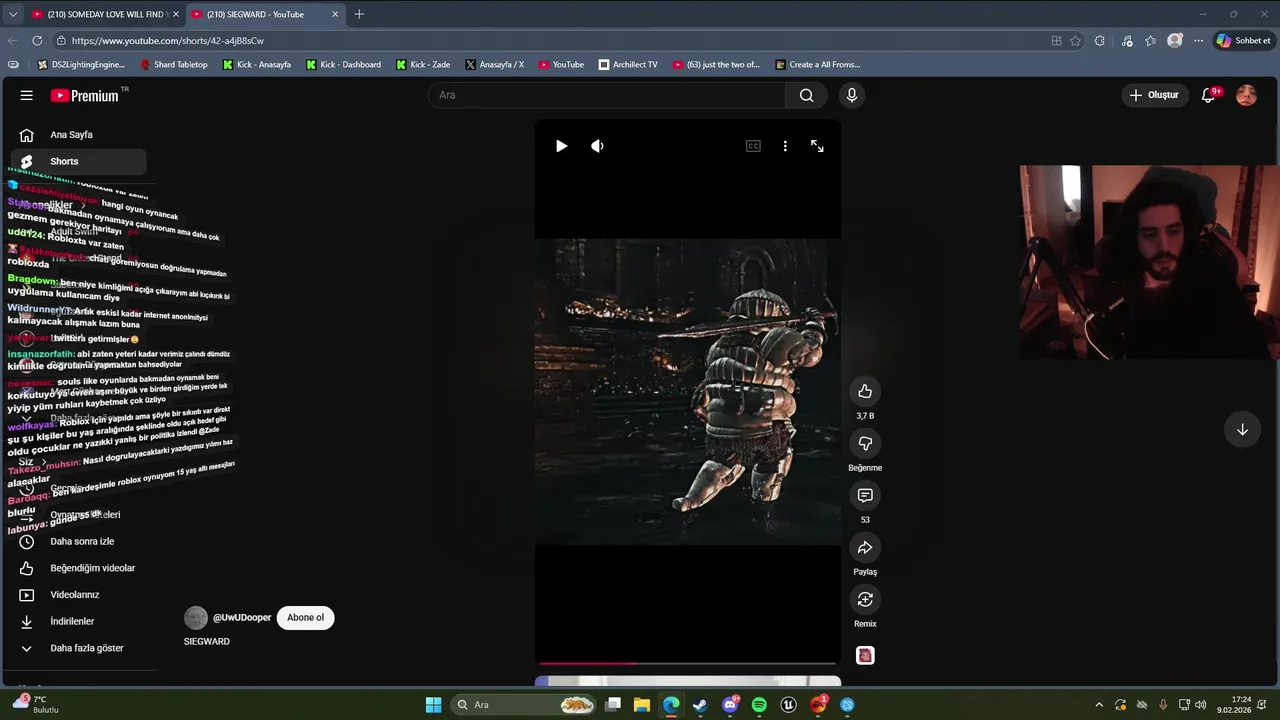Open browser extensions puzzle icon
This screenshot has width=1280, height=720.
click(x=1100, y=41)
